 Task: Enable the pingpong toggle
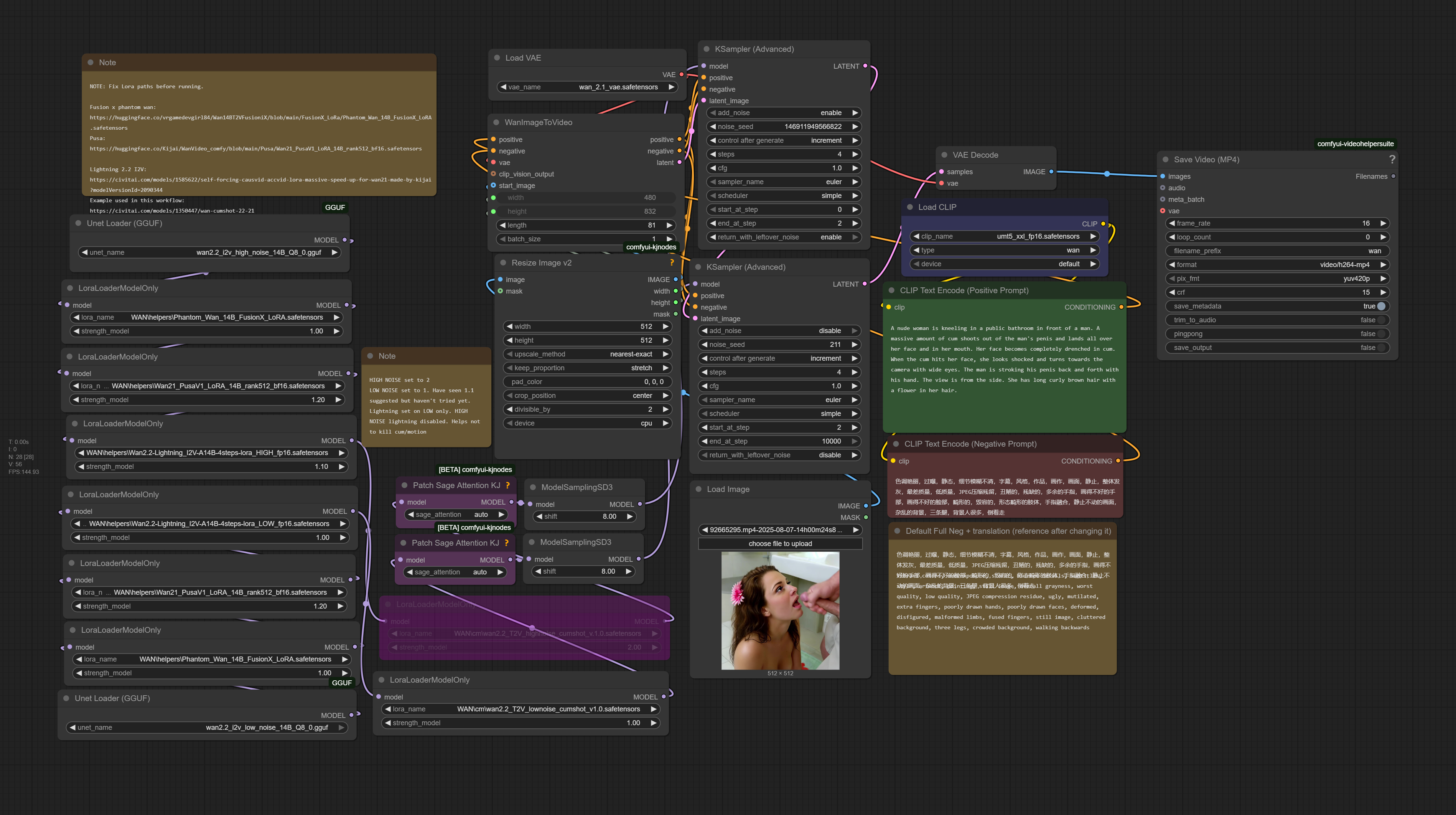point(1381,334)
